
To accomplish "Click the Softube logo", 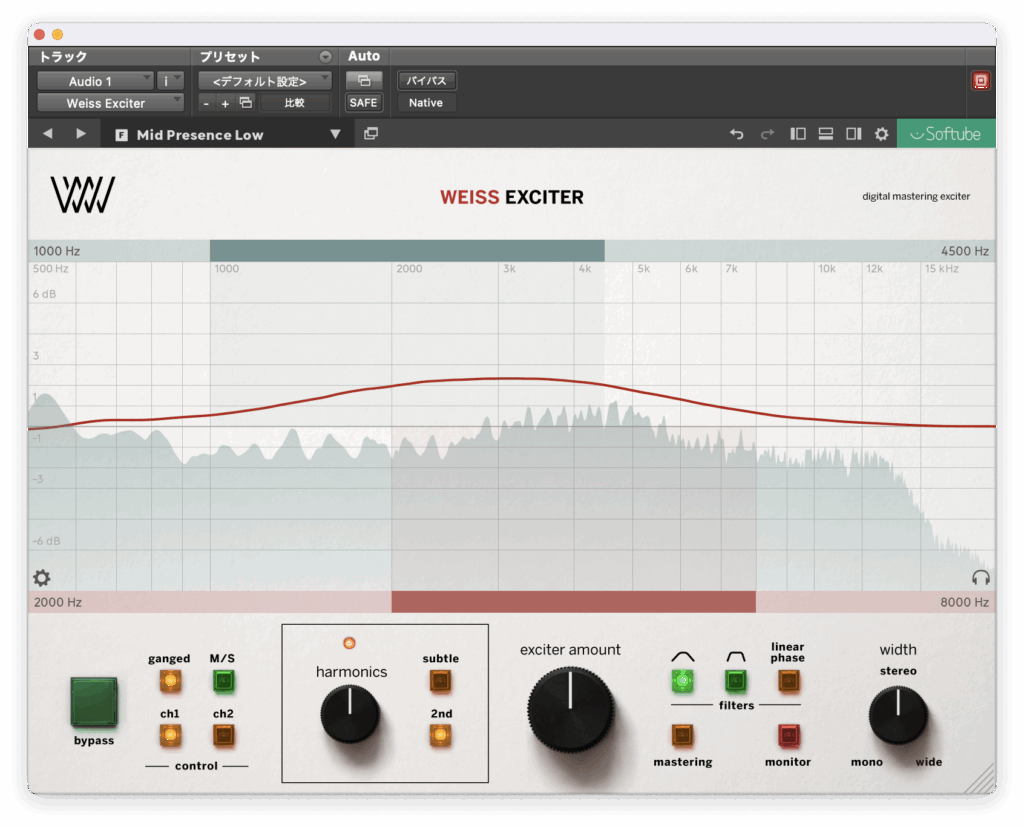I will 946,134.
